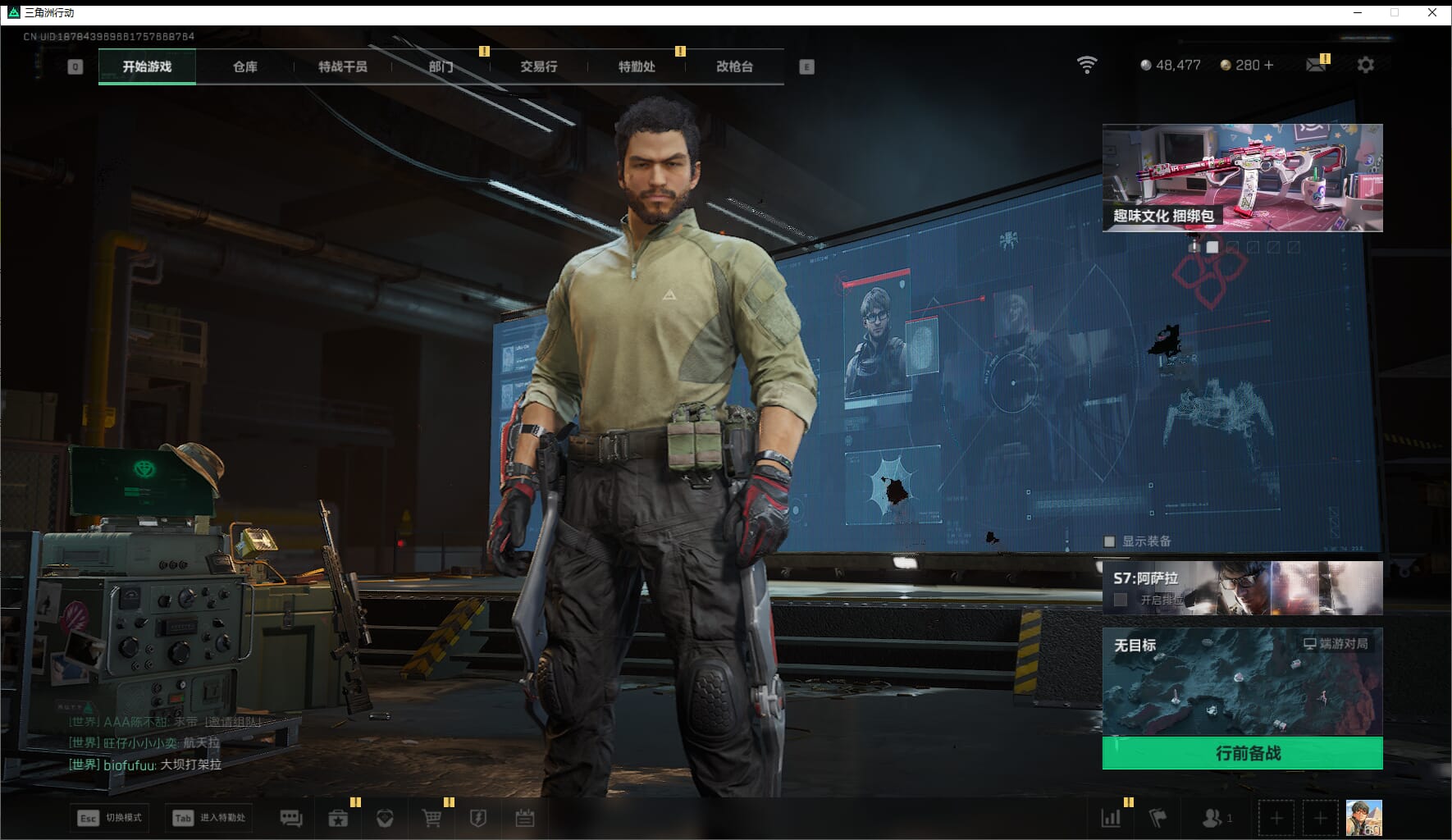Open the calendar events icon

(x=525, y=818)
